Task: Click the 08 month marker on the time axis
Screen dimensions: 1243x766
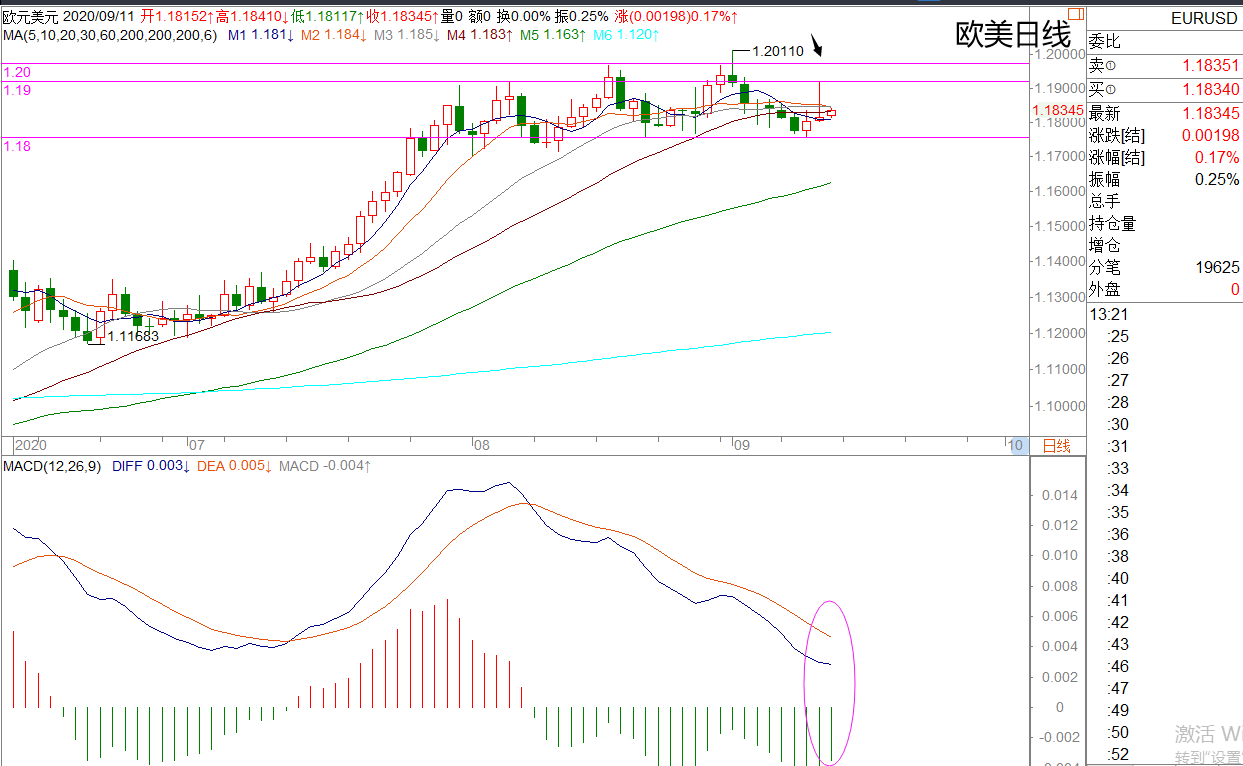Action: click(x=481, y=446)
